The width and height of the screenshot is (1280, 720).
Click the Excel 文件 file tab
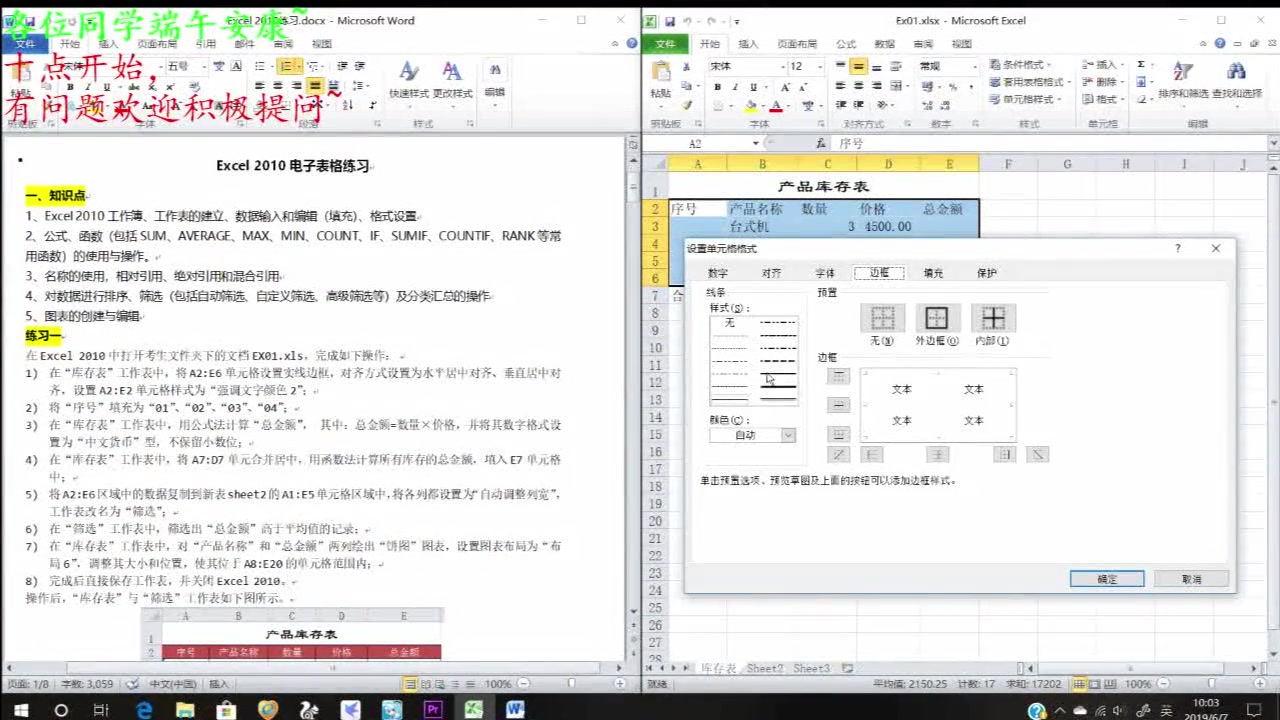point(665,44)
